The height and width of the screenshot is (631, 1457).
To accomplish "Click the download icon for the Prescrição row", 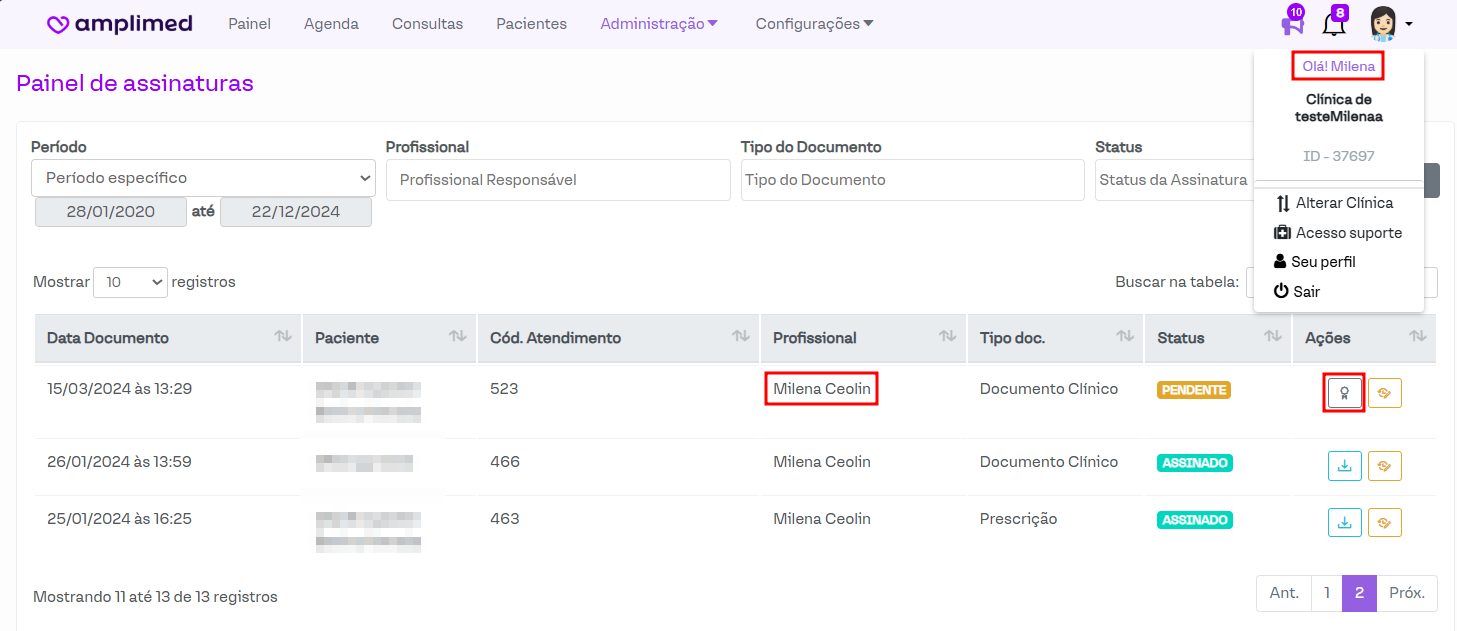I will tap(1344, 522).
